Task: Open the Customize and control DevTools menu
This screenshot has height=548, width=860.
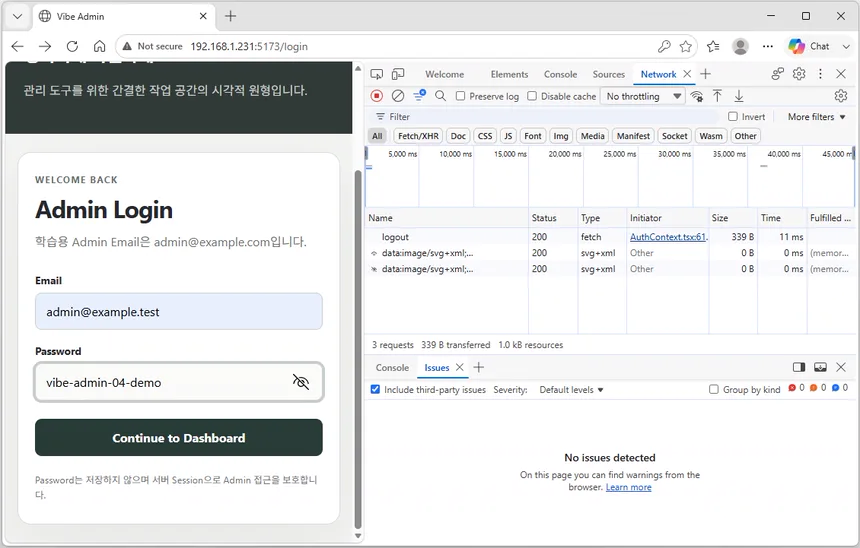Action: coord(820,74)
